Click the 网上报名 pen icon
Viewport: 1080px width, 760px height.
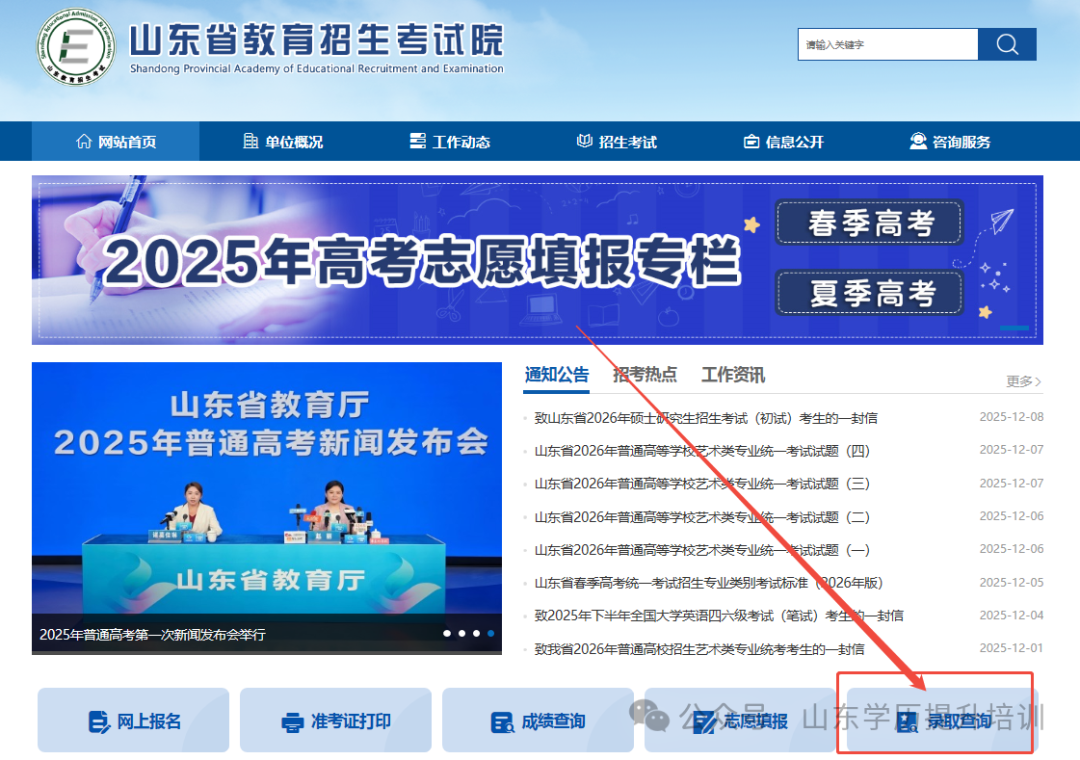(x=97, y=720)
